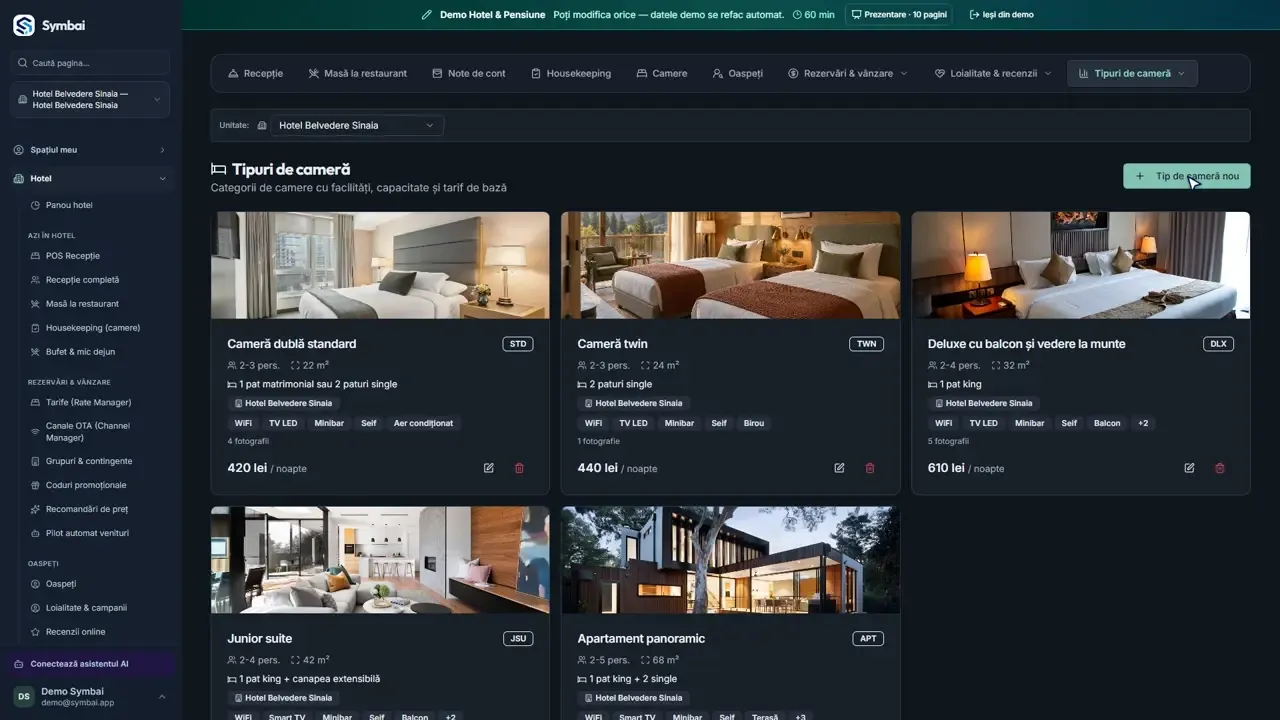This screenshot has width=1280, height=720.
Task: Edit the Deluxe cu balcon room type
Action: [1189, 468]
